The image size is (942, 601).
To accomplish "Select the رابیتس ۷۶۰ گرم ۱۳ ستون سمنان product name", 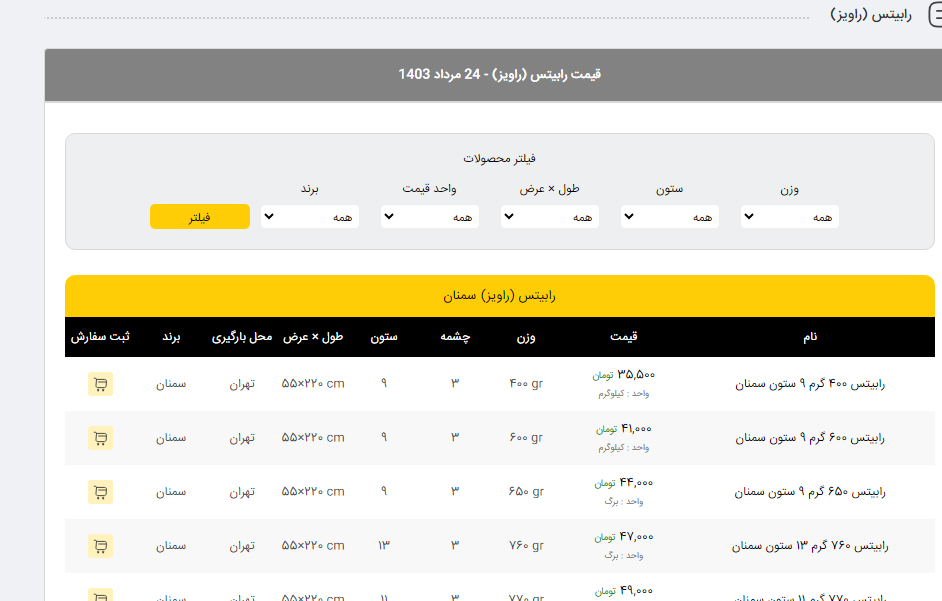I will 810,546.
